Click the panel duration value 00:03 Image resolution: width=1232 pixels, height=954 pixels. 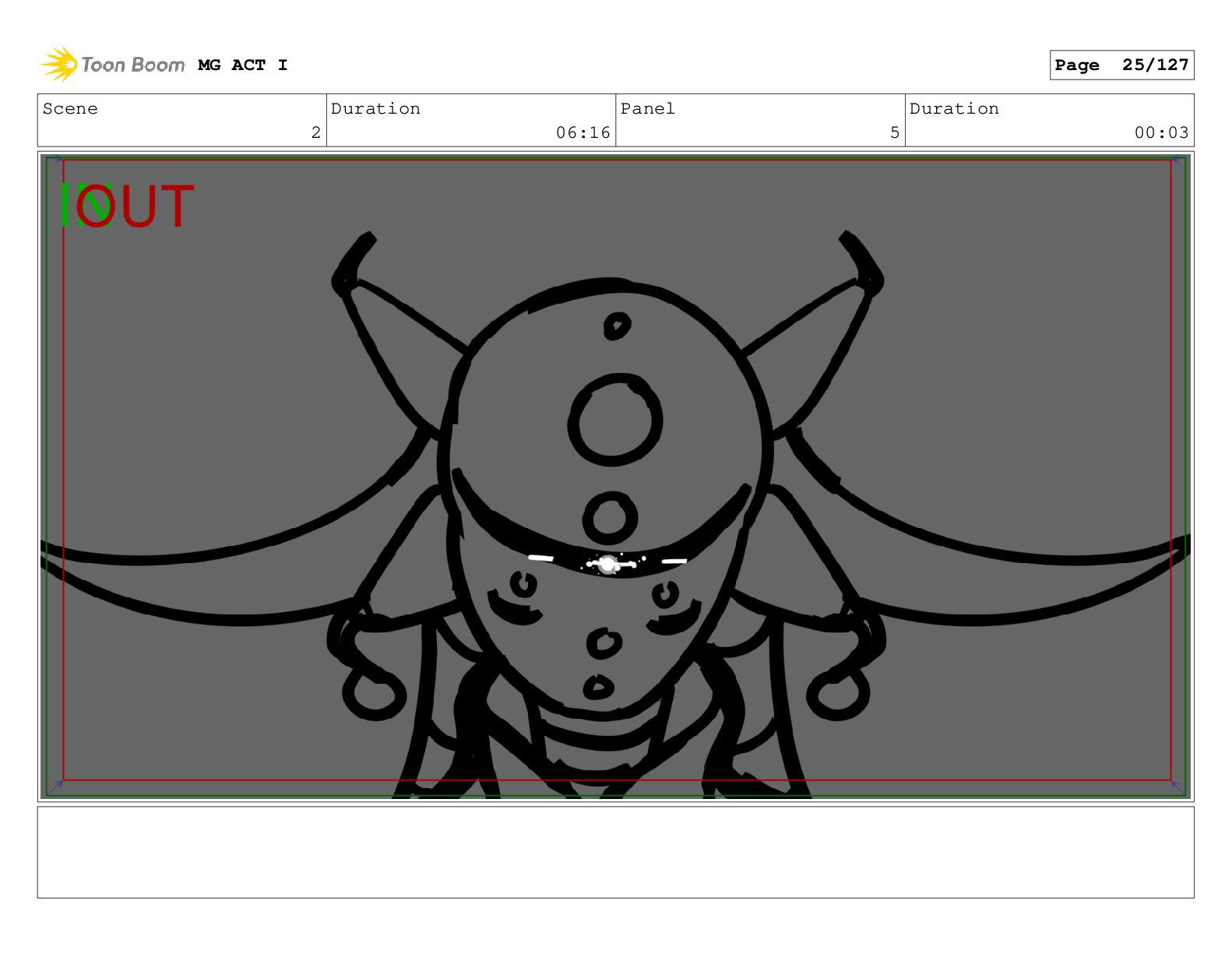(x=1161, y=132)
